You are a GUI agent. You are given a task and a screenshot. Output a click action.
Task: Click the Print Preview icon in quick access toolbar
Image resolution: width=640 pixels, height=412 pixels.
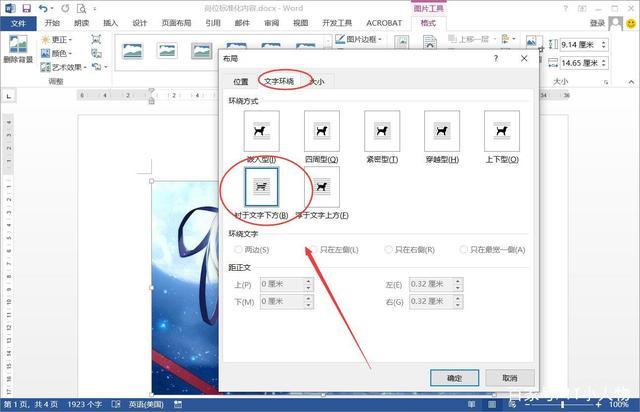82,8
